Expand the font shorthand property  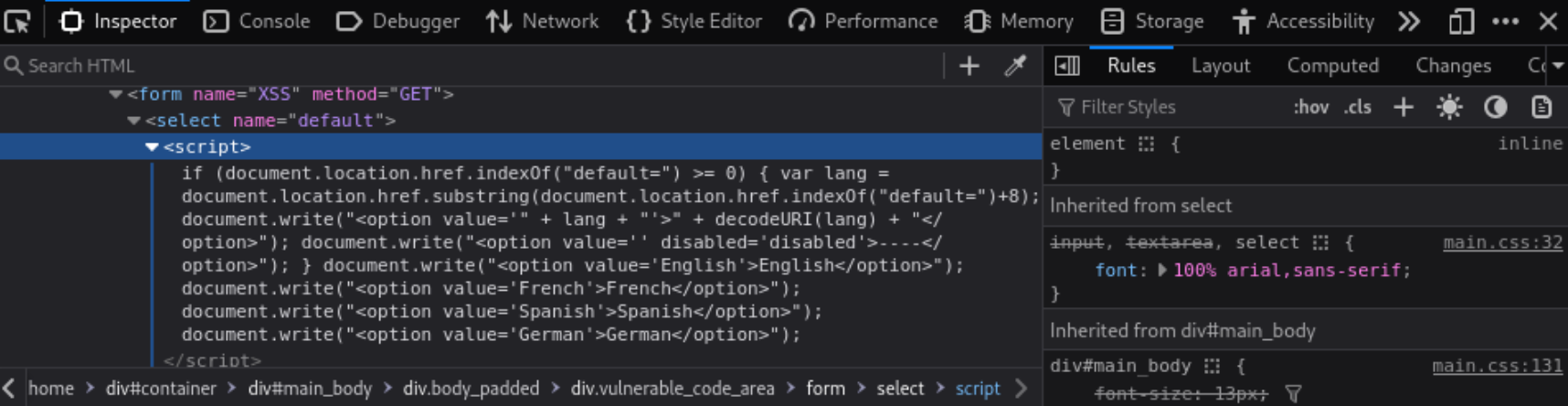click(1162, 271)
